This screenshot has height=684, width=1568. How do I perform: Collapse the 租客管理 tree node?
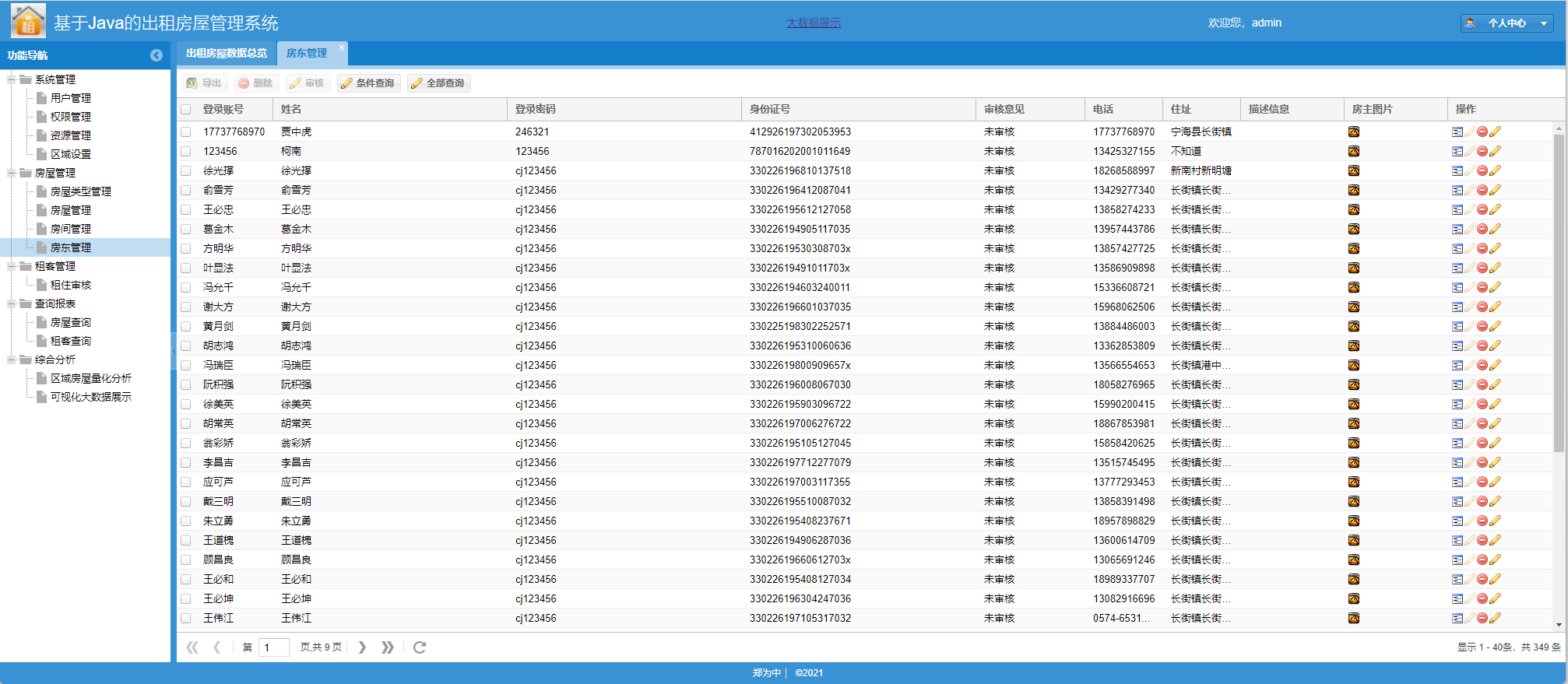click(12, 266)
